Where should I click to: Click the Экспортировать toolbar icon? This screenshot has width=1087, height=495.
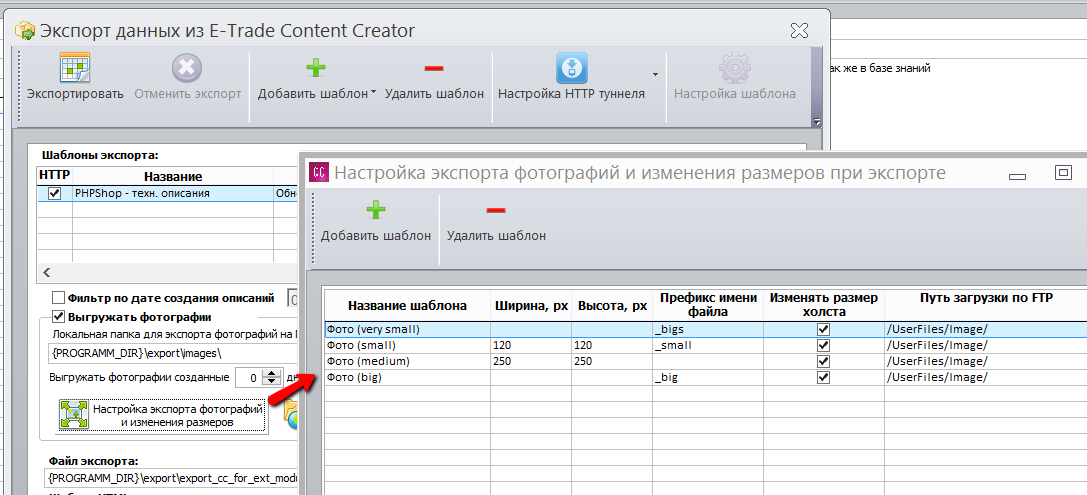click(x=75, y=68)
